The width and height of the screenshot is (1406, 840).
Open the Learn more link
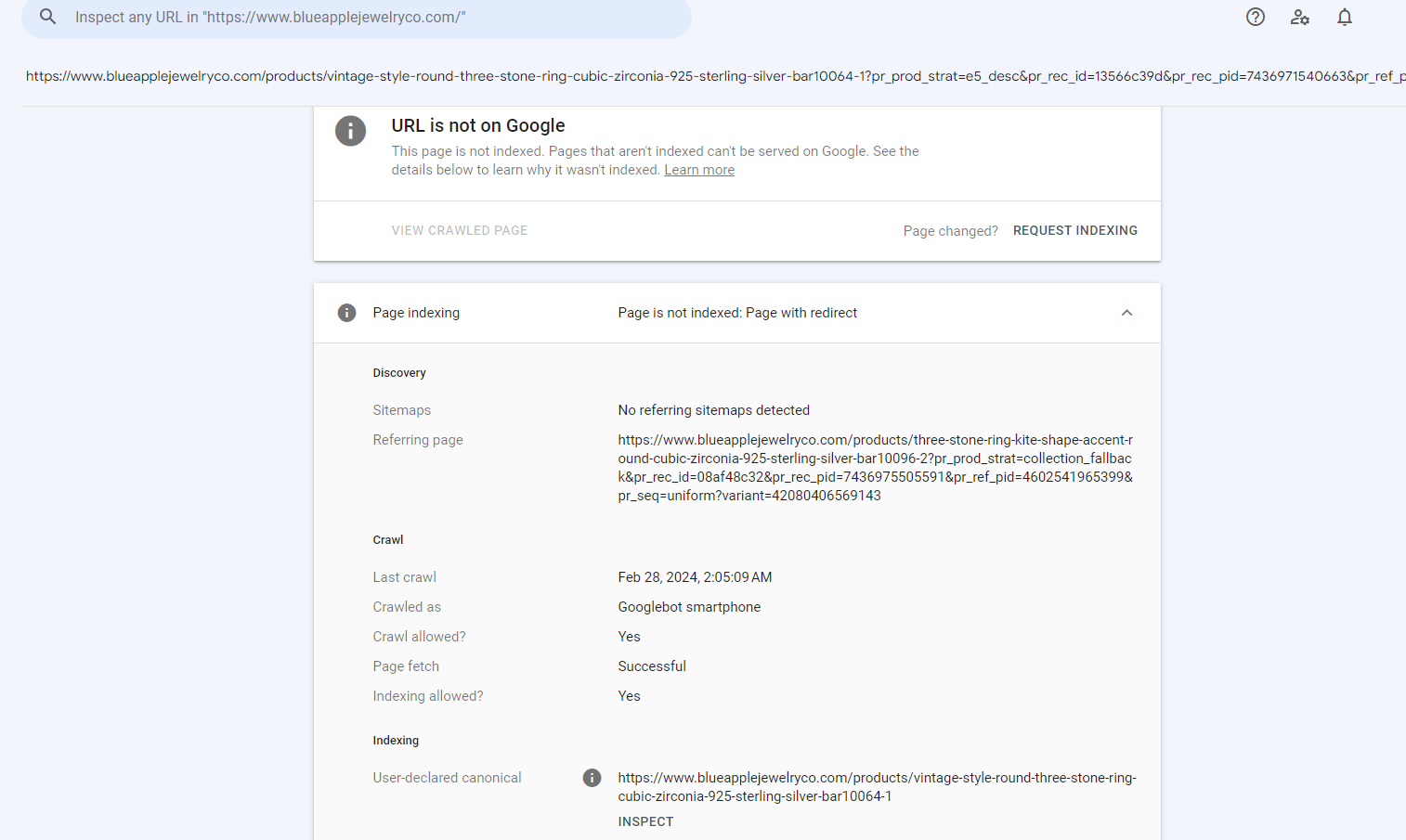[699, 170]
